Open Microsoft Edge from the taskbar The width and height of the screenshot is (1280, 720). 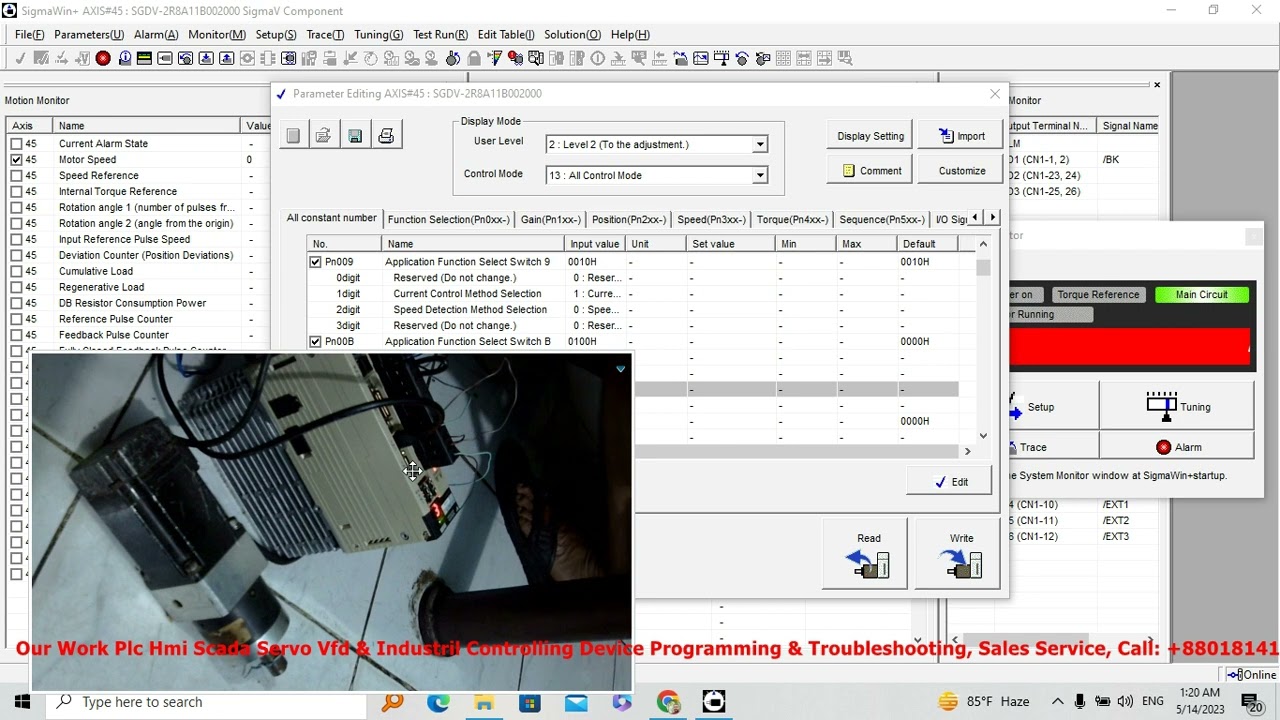438,702
